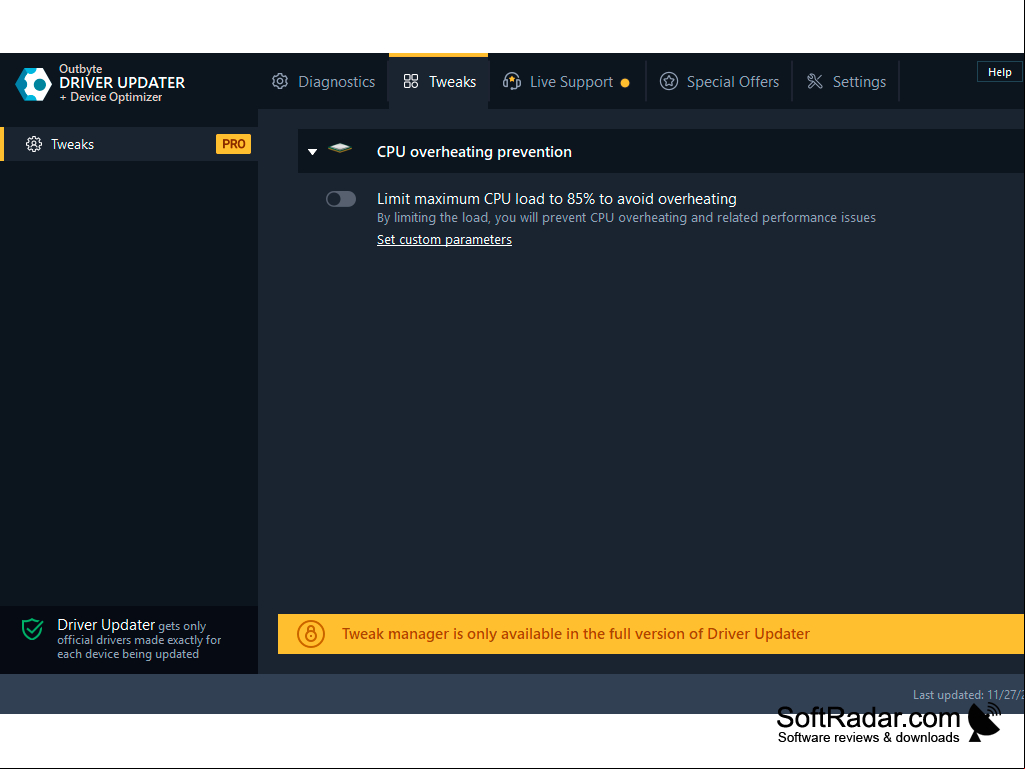Click the PRO badge next to Tweaks
Image resolution: width=1025 pixels, height=769 pixels.
(x=233, y=144)
